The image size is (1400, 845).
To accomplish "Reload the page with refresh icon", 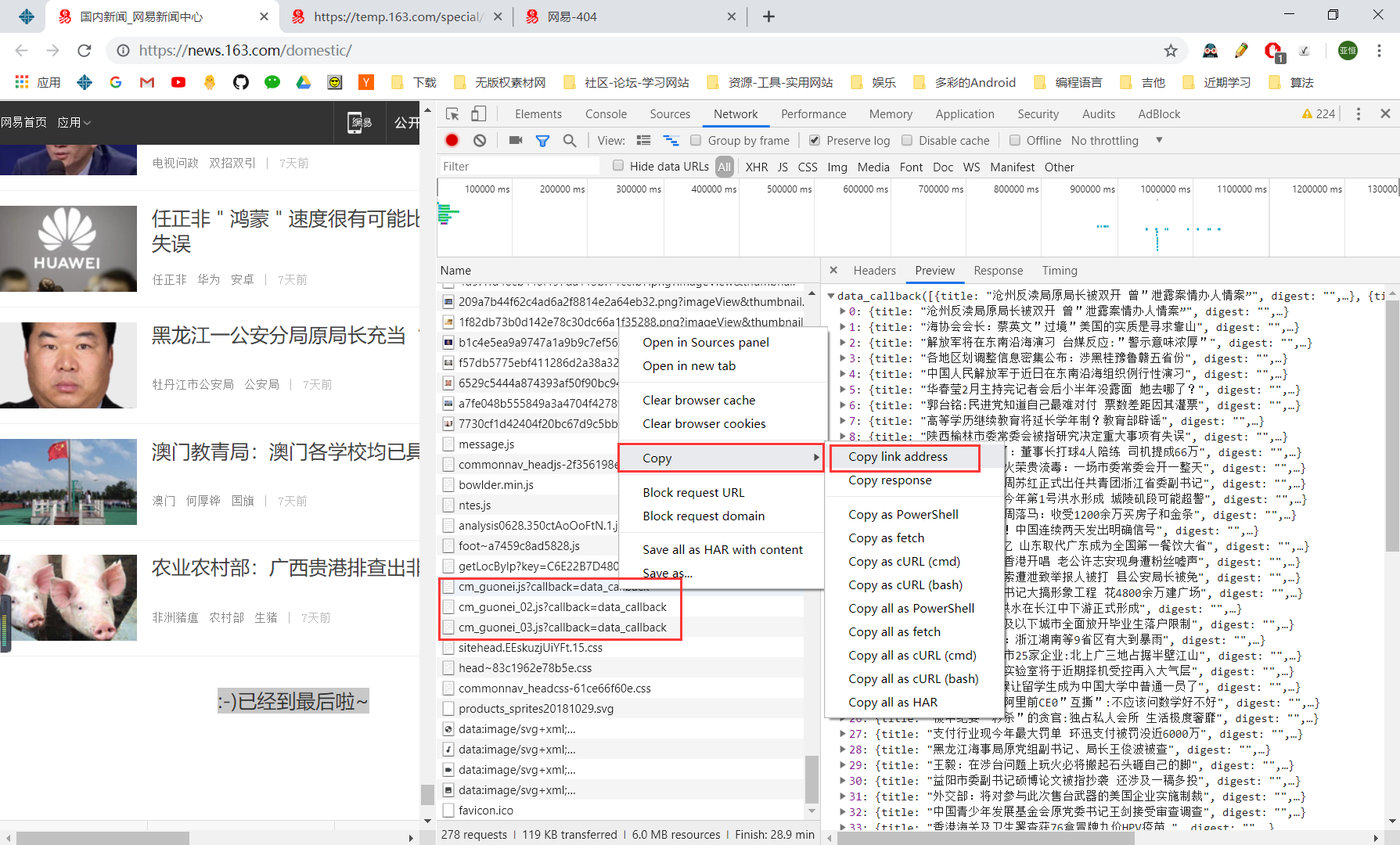I will pyautogui.click(x=85, y=50).
